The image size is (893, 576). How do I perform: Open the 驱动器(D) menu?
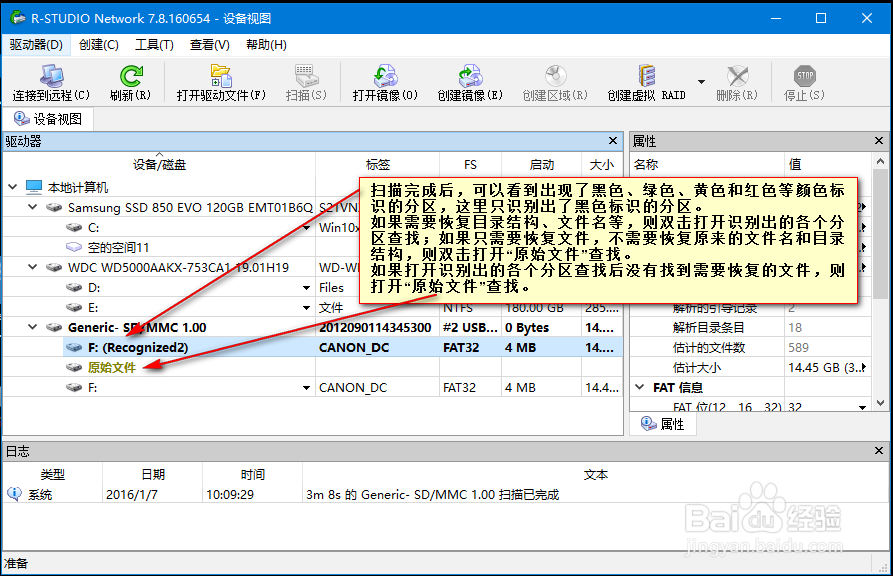(x=36, y=45)
